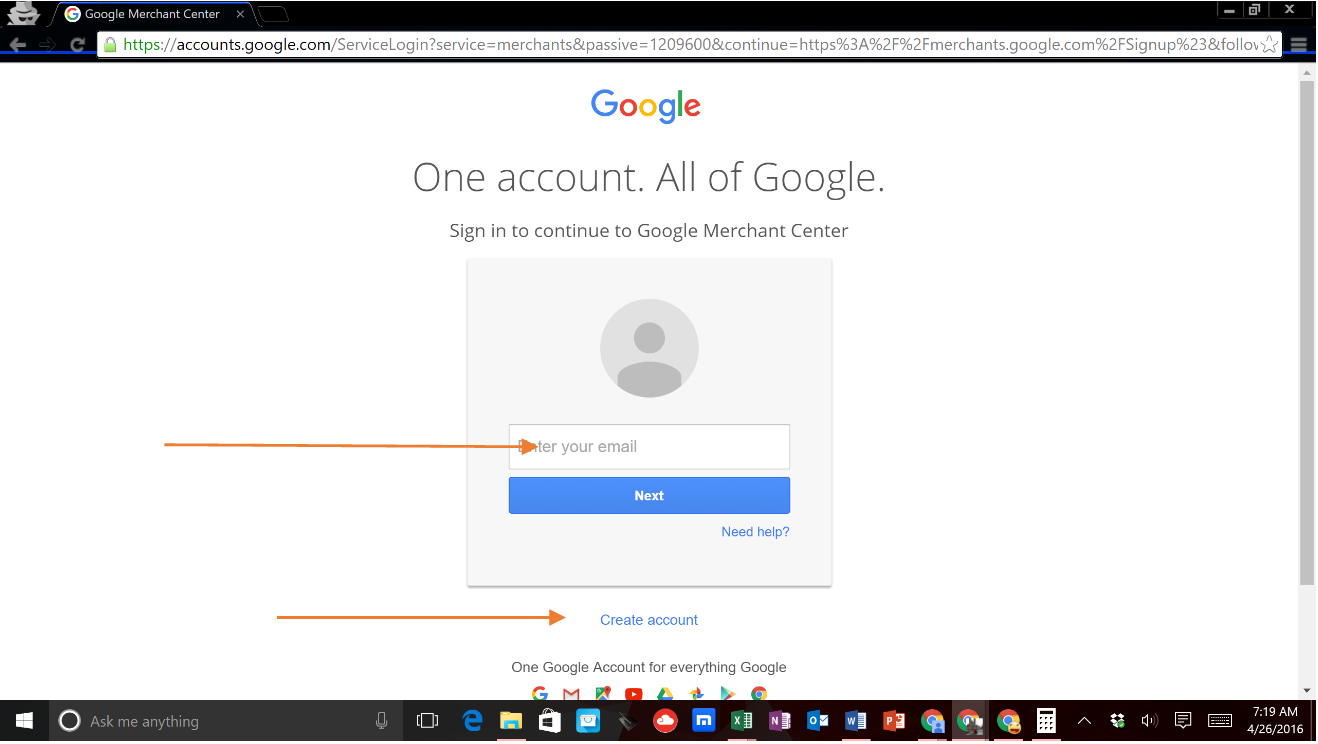This screenshot has height=744, width=1318.
Task: Open the blue 'm' browser in the taskbar
Action: click(704, 721)
